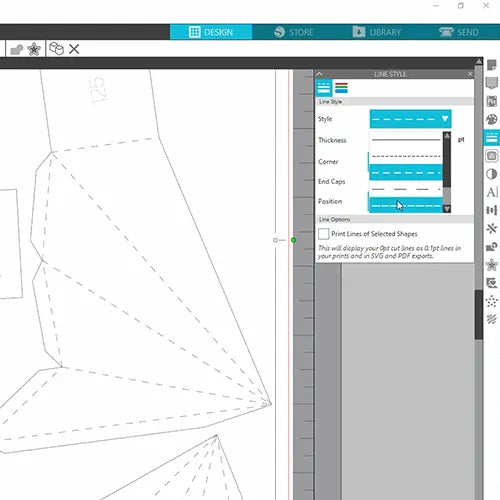The width and height of the screenshot is (500, 500).
Task: Click the X icon beside cubes icon
Action: [x=74, y=49]
